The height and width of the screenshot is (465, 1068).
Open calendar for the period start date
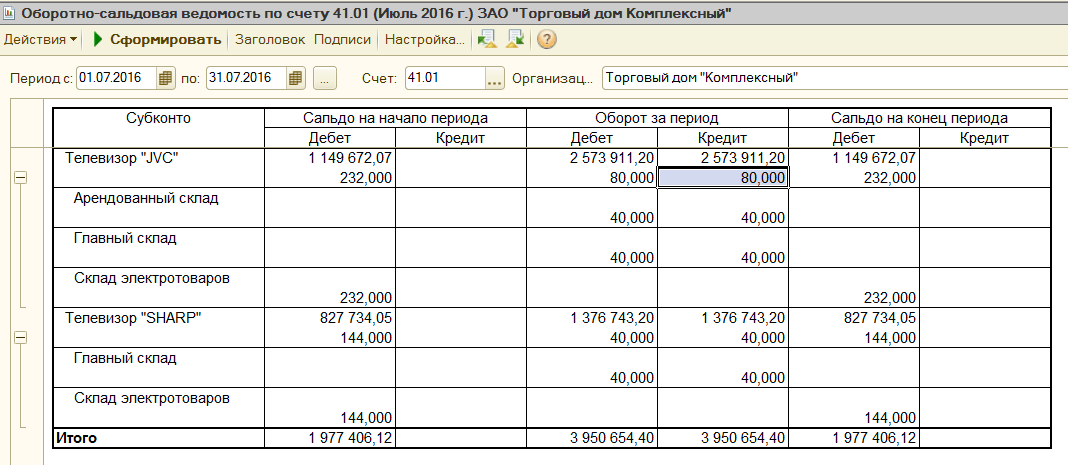click(x=166, y=78)
